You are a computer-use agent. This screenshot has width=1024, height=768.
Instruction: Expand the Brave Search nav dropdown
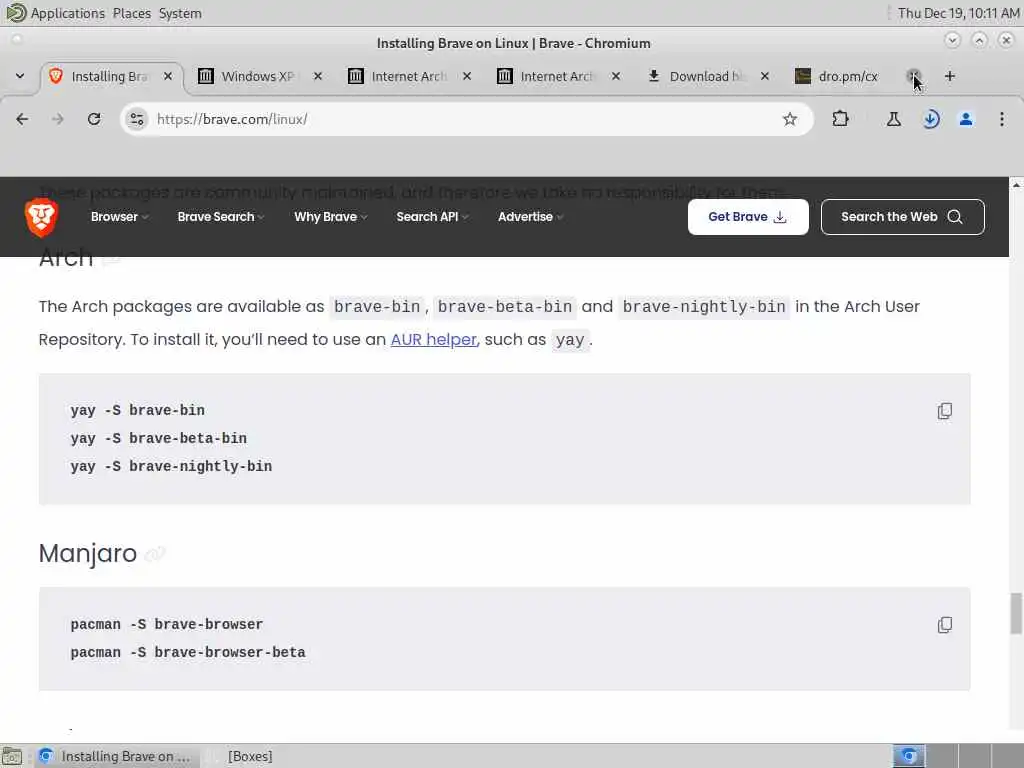[221, 217]
